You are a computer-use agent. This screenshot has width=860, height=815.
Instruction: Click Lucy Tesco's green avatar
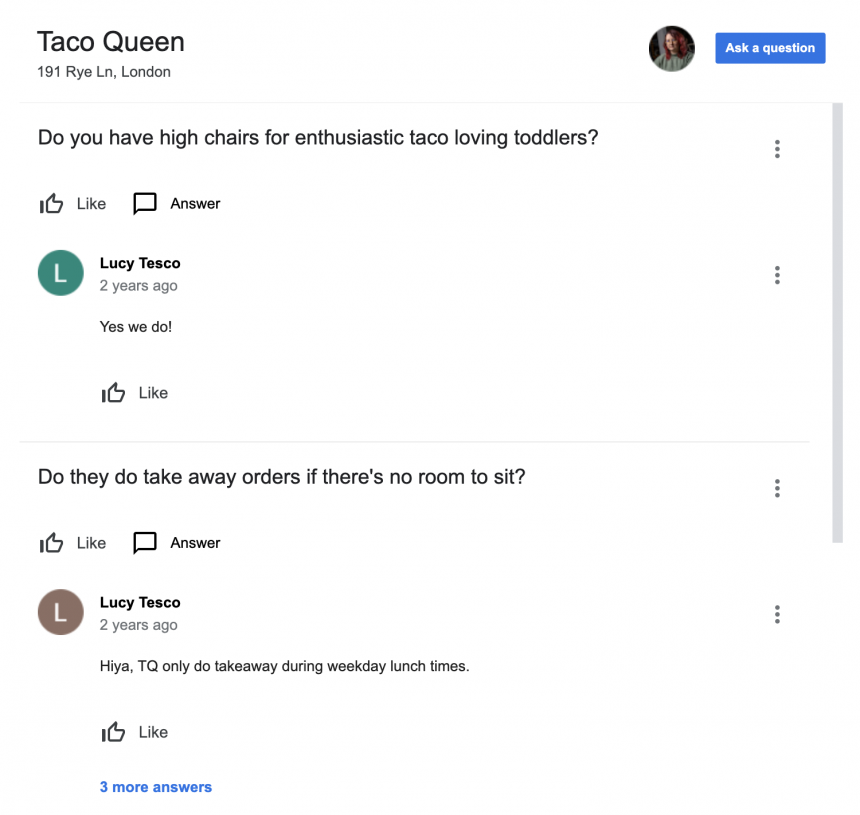[60, 273]
